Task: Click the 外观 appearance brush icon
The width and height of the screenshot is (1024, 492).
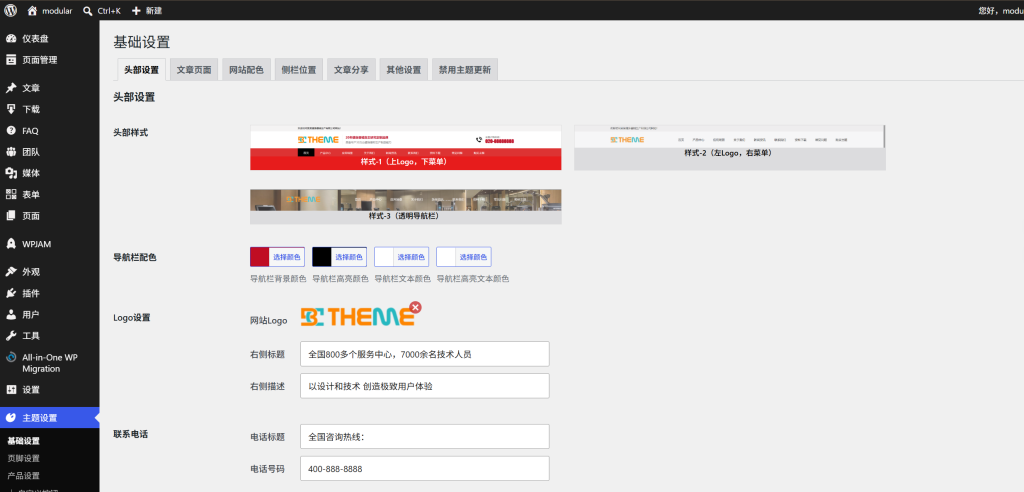Action: (11, 272)
